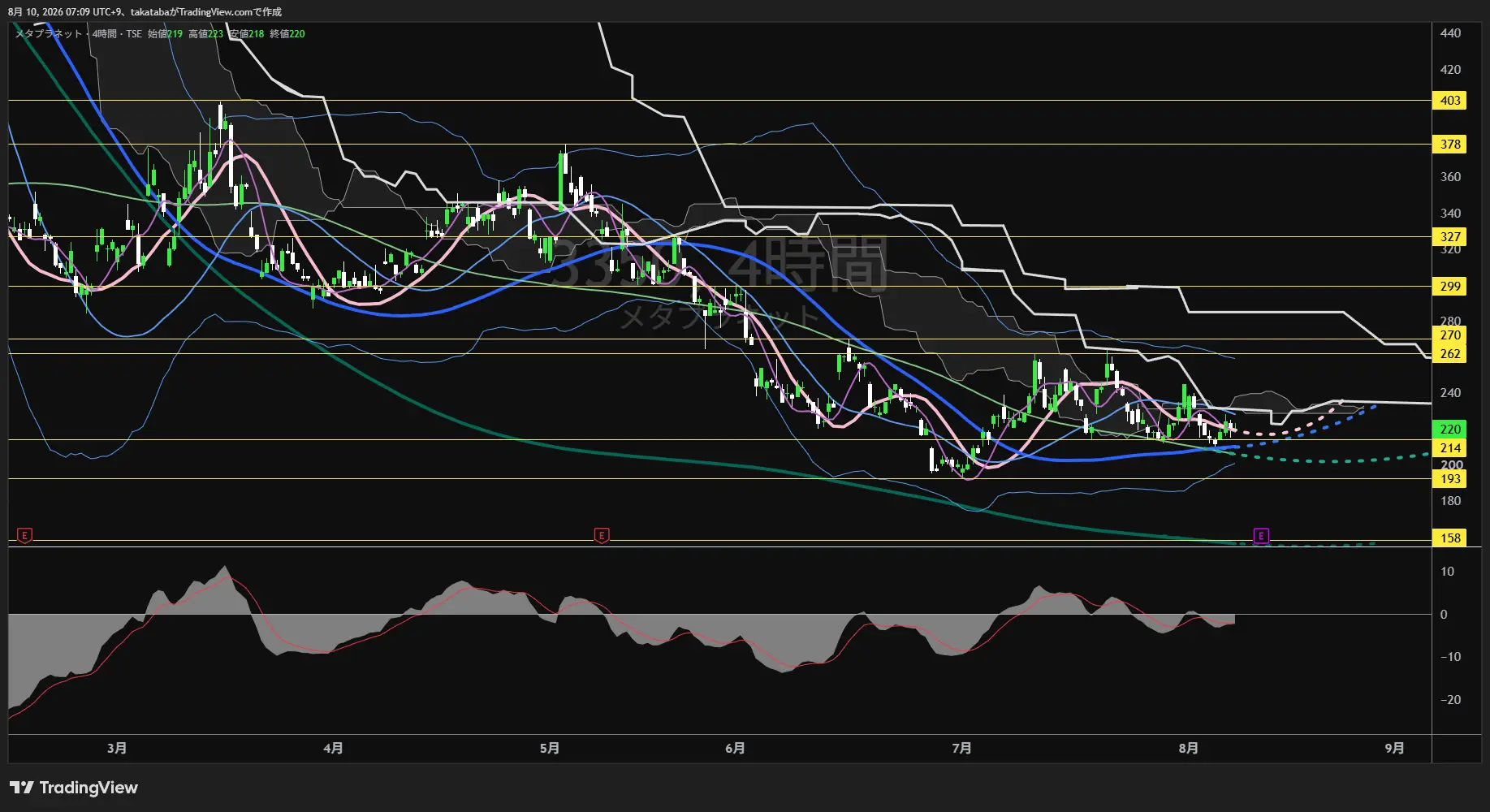Screen dimensions: 1490x812
Task: Click positive 10 on the oscillator scale
Action: click(x=1447, y=572)
